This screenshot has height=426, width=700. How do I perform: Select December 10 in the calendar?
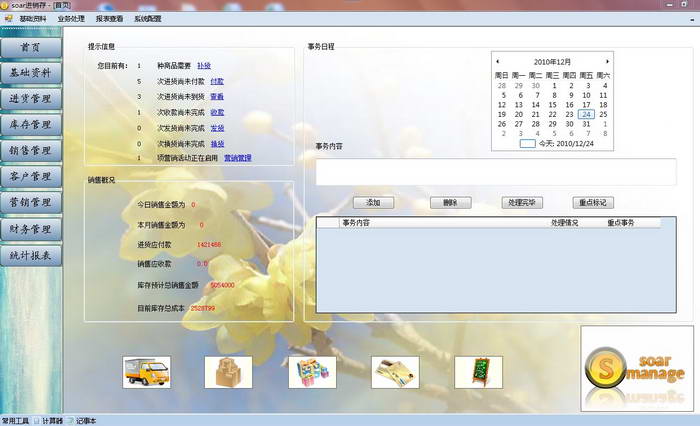pos(586,96)
